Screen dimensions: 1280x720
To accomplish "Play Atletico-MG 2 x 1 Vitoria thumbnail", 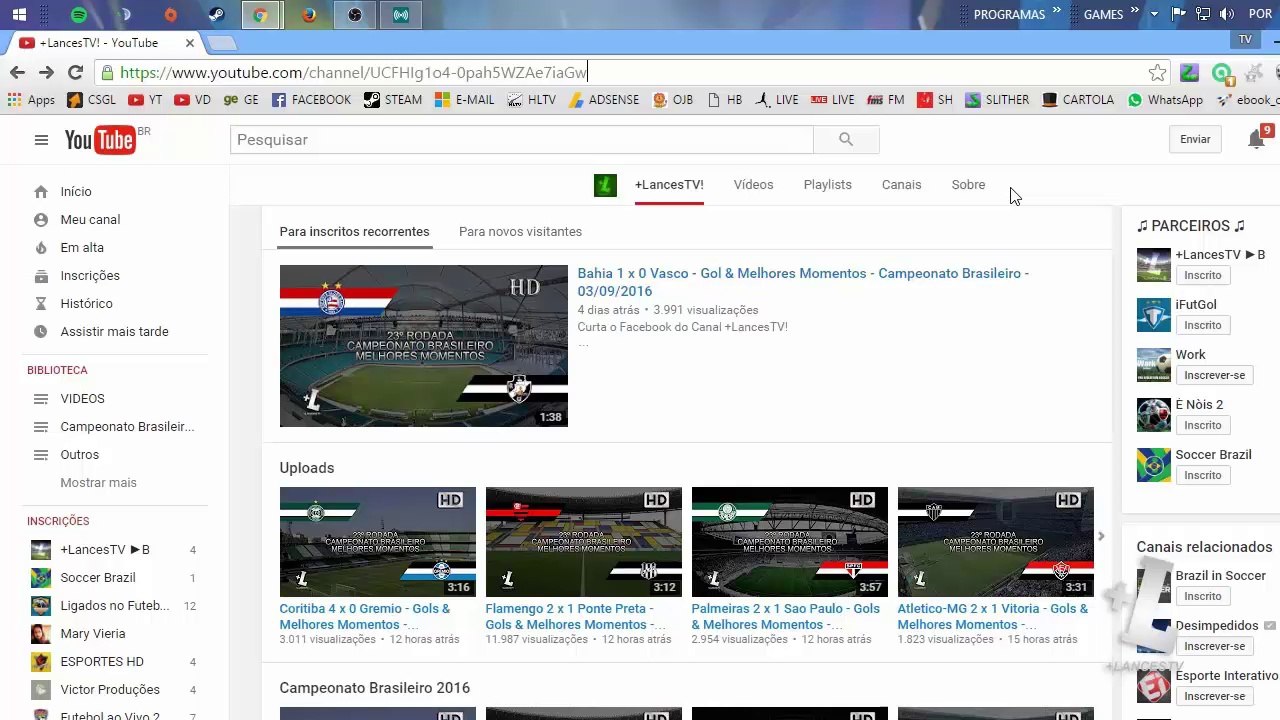I will [x=995, y=542].
